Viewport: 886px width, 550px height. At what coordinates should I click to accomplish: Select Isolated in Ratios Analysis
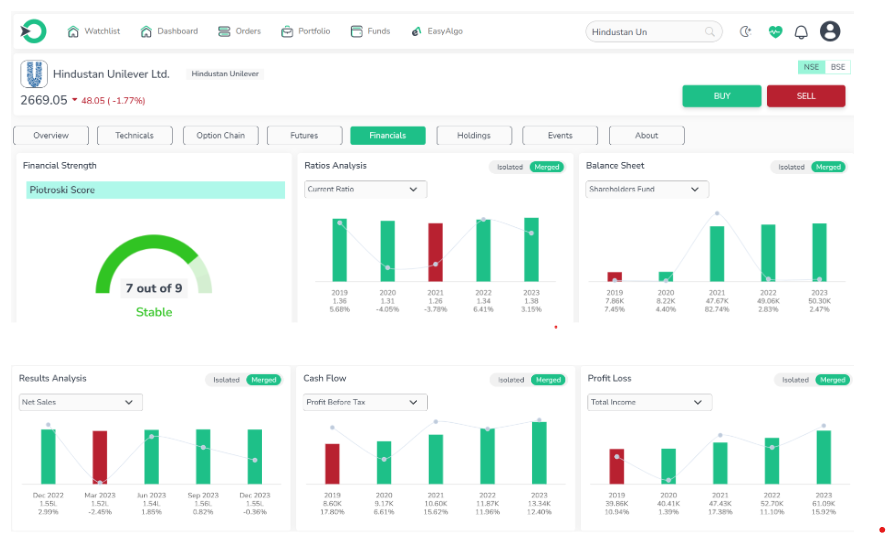(510, 167)
